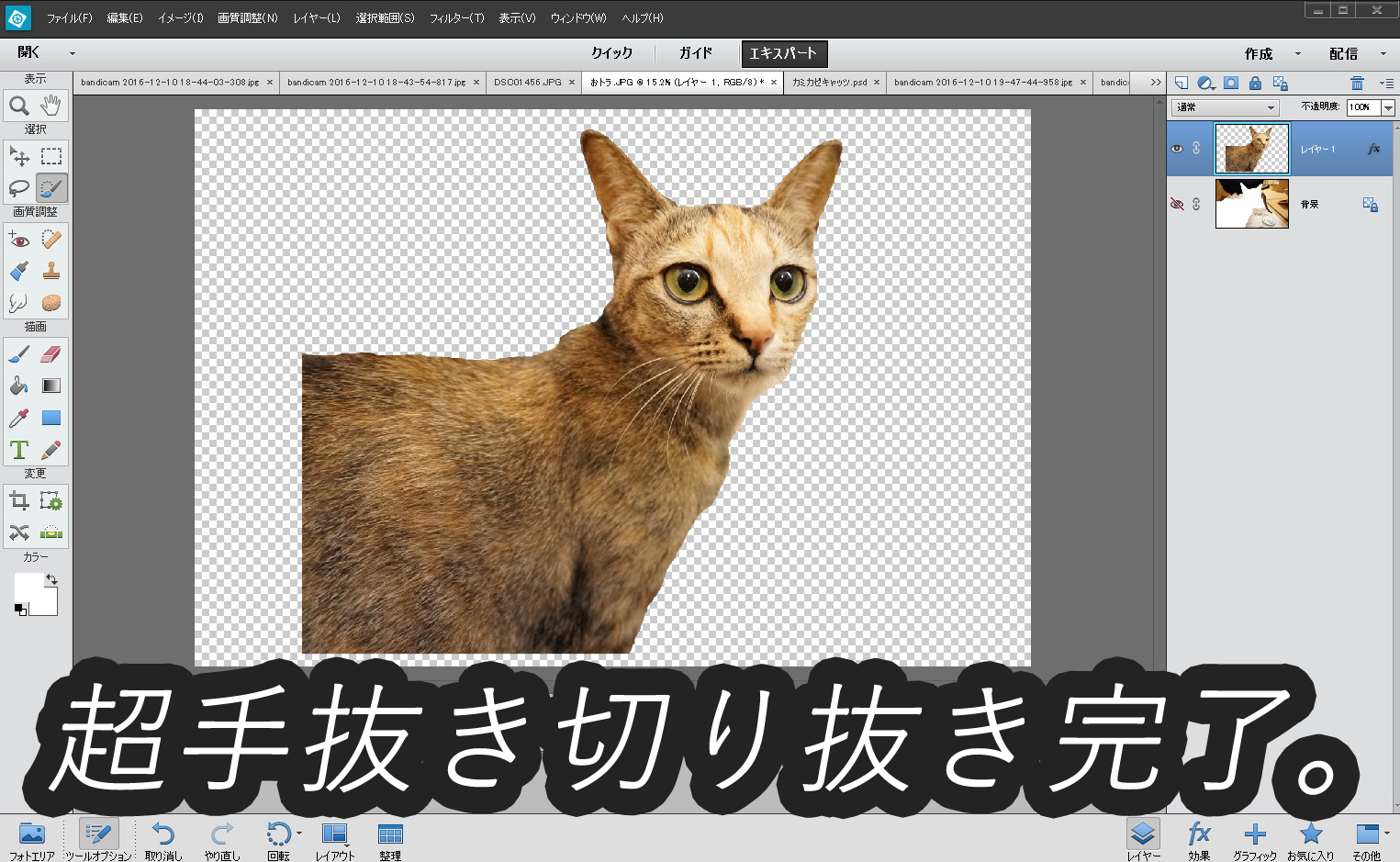Select the Color Picker eyedropper tool

click(19, 419)
